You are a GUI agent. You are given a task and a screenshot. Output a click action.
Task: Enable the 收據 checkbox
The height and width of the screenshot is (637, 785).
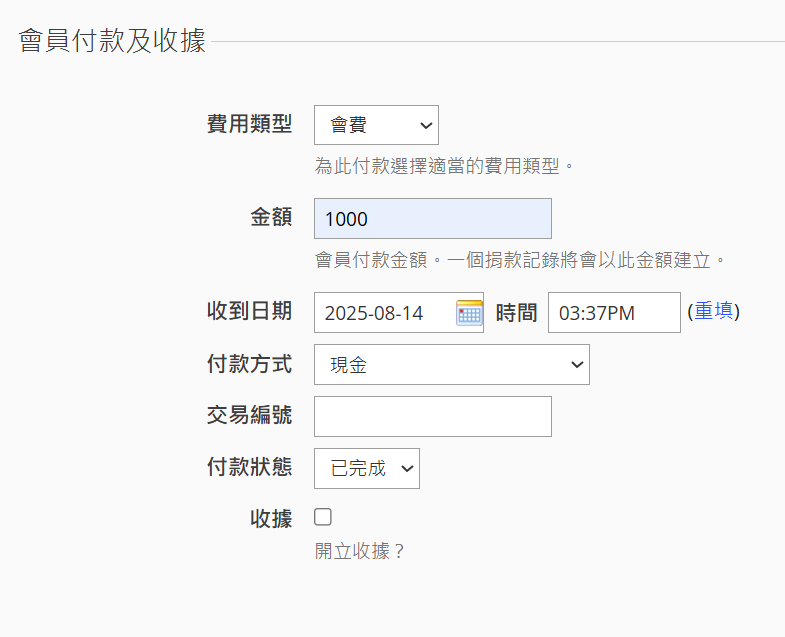coord(323,517)
